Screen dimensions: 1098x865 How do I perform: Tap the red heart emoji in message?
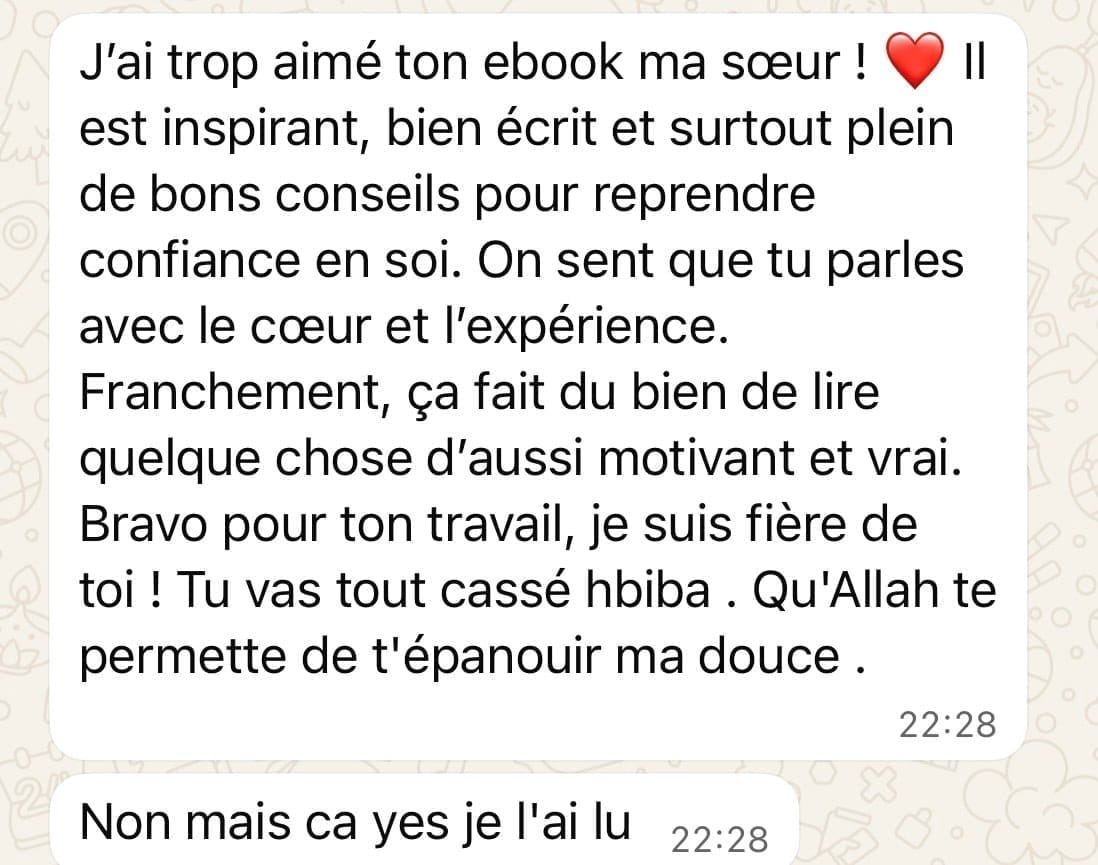915,62
